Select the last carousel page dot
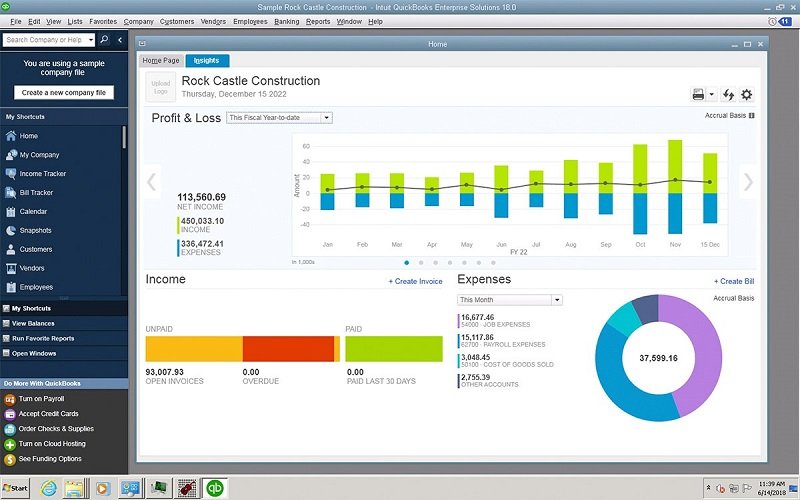 coord(493,263)
